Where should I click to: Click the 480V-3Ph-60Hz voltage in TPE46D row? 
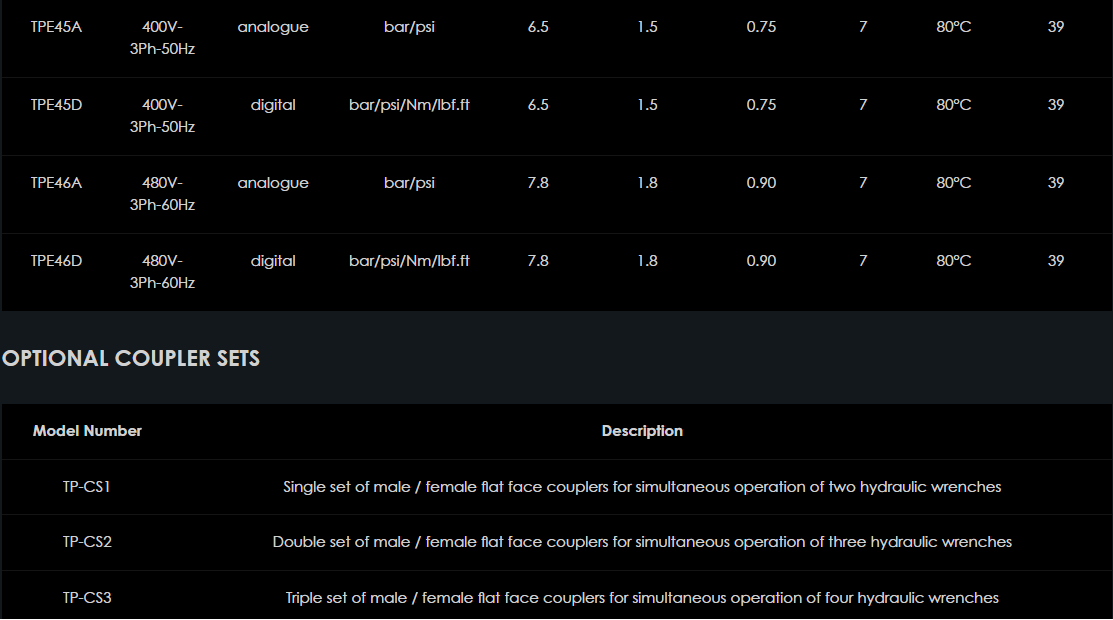tap(162, 271)
